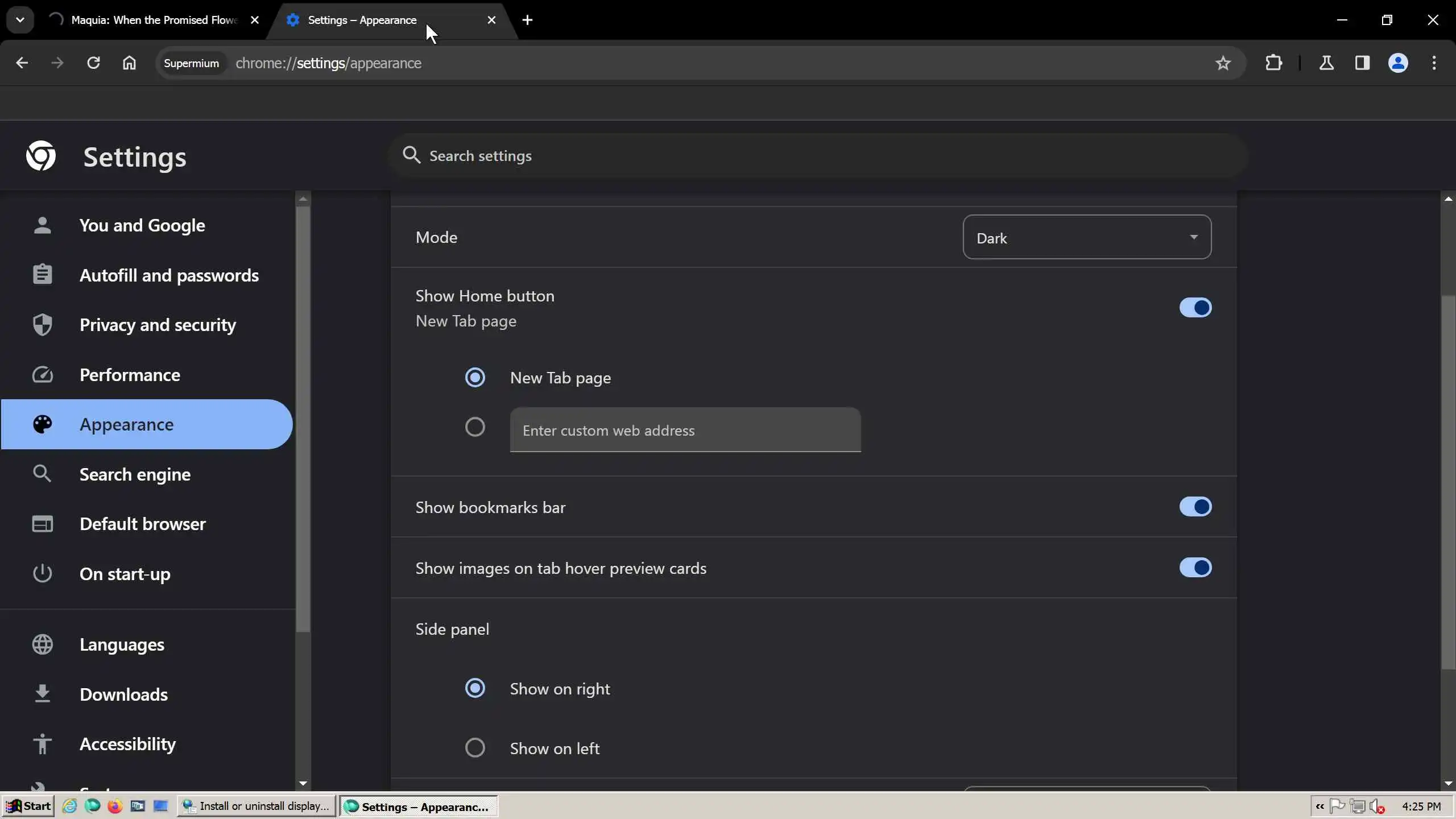Click the Windows Start button
Image resolution: width=1456 pixels, height=819 pixels.
click(28, 806)
